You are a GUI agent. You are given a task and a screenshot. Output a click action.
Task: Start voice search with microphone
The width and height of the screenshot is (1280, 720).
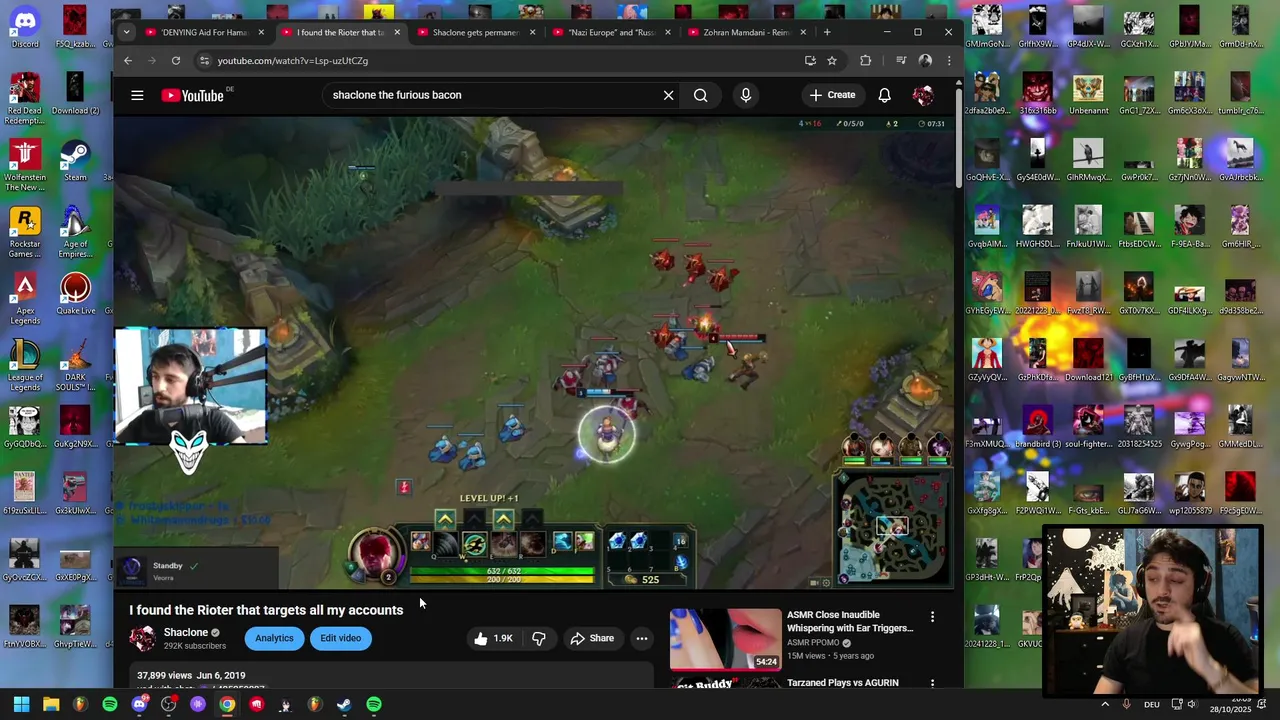coord(745,95)
